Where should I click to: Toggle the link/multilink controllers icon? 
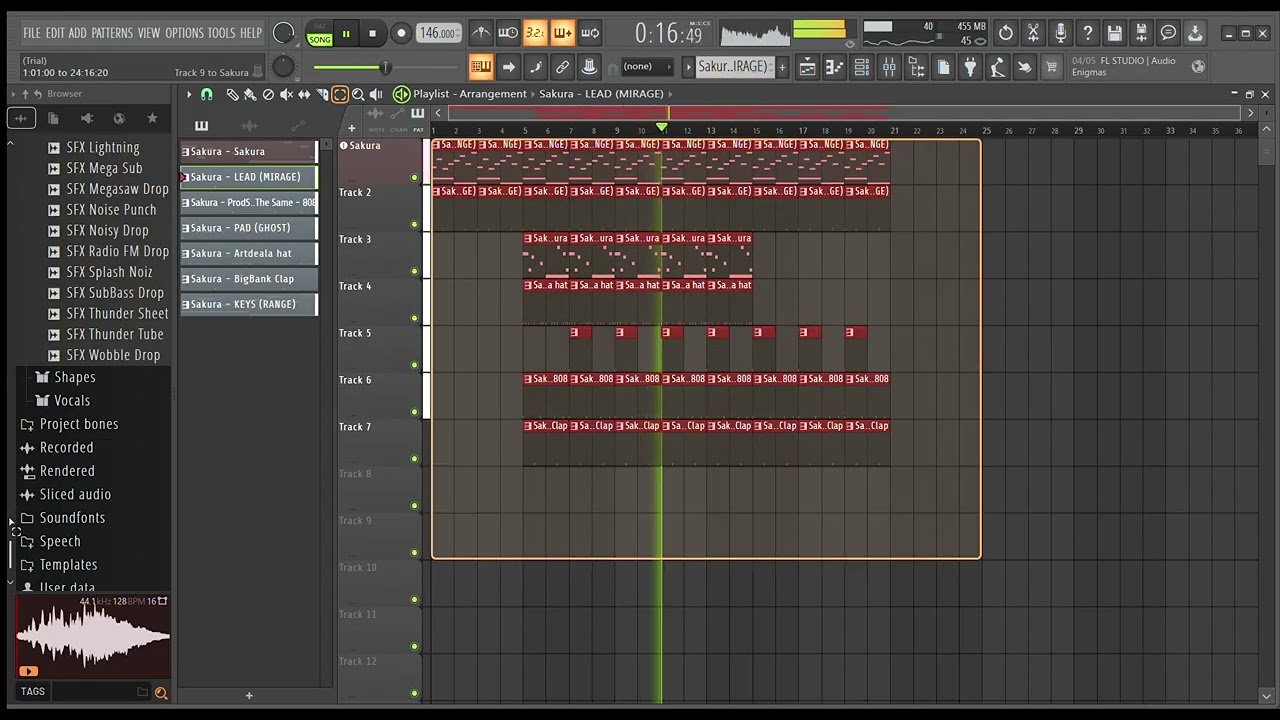pyautogui.click(x=562, y=67)
